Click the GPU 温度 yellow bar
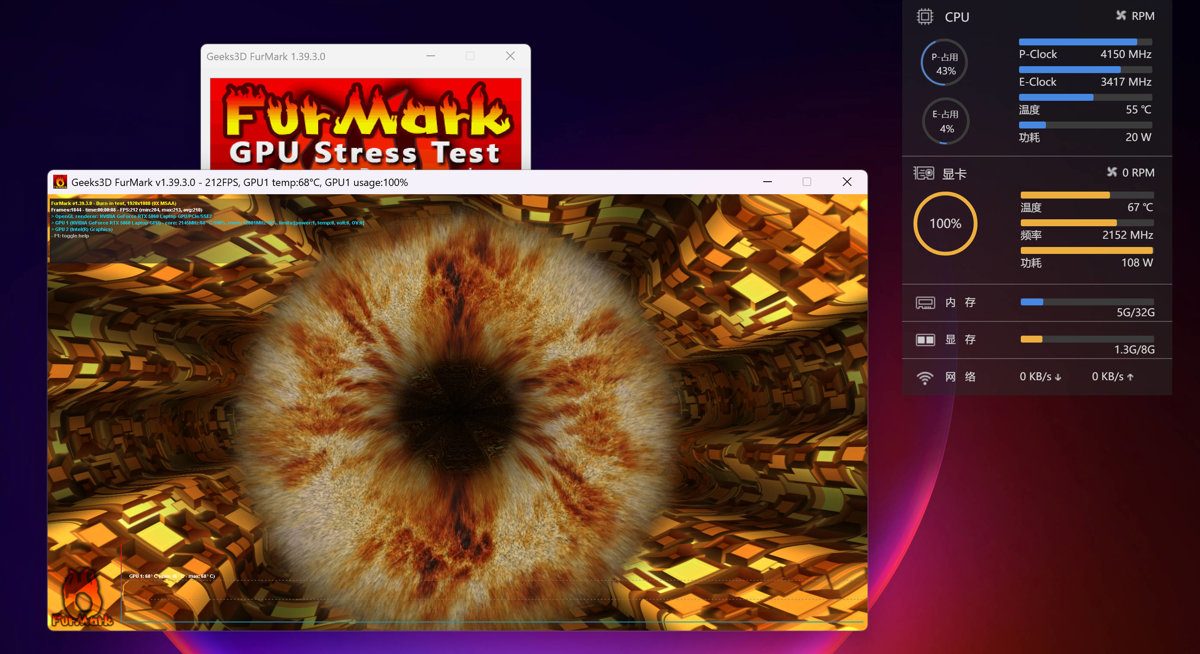Image resolution: width=1200 pixels, height=654 pixels. coord(1087,195)
